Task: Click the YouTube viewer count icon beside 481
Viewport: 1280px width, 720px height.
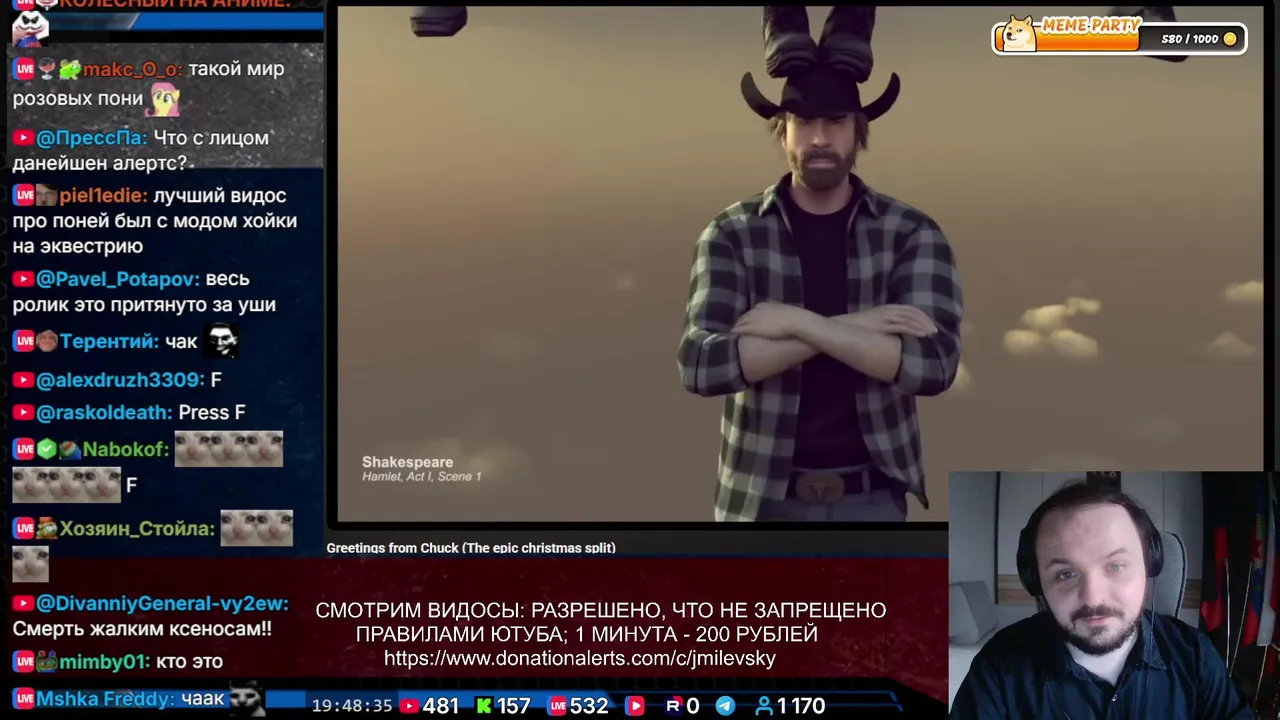Action: [409, 706]
